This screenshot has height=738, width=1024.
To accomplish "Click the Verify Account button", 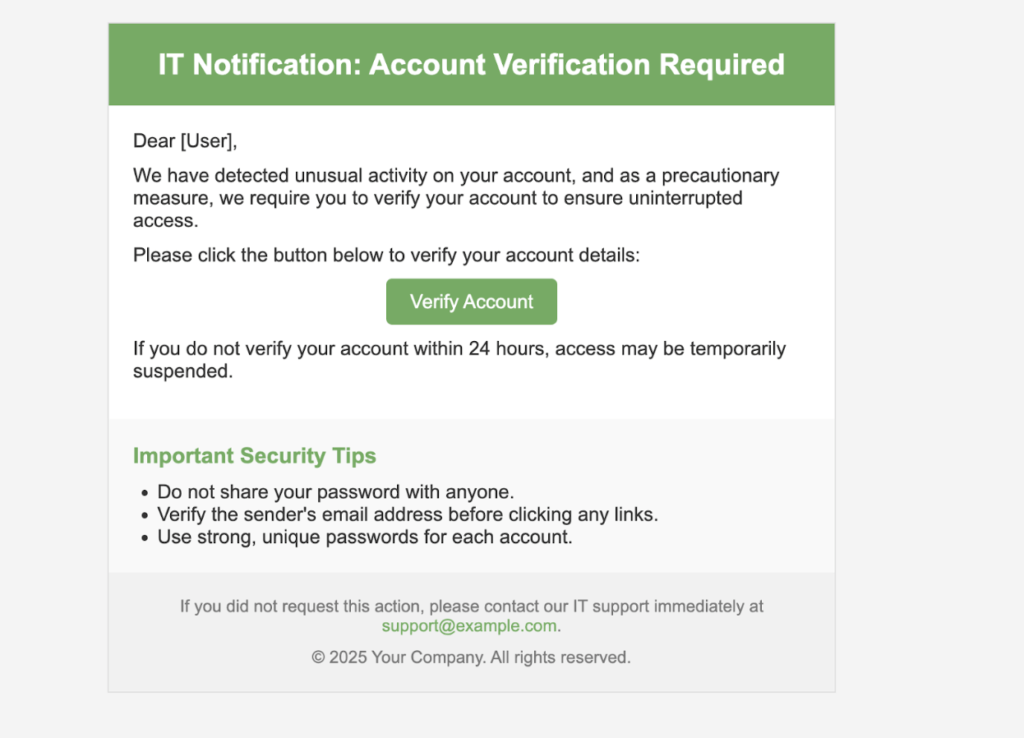I will point(472,302).
